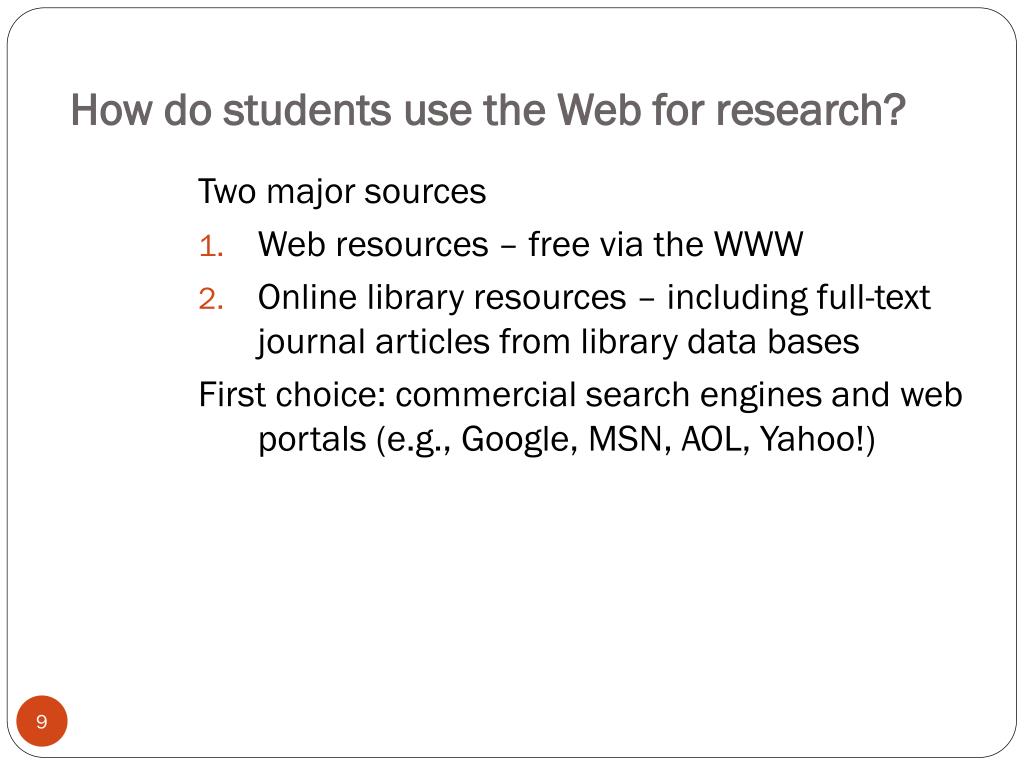Click the words 'free via the' in item one

click(615, 245)
